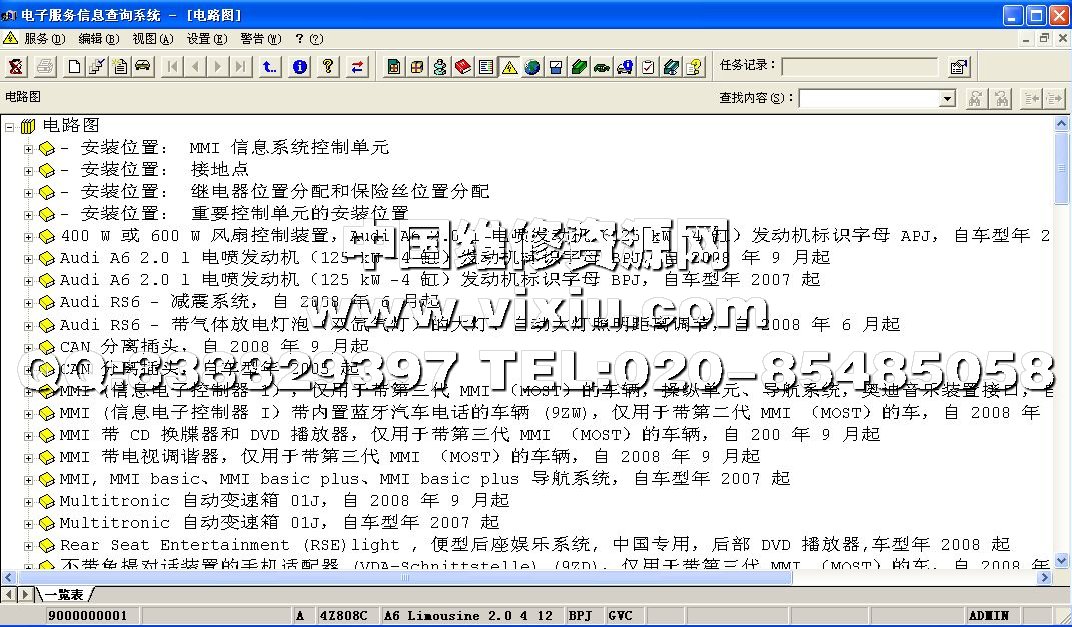Click the vertical scrollbar up arrow

tap(1061, 124)
